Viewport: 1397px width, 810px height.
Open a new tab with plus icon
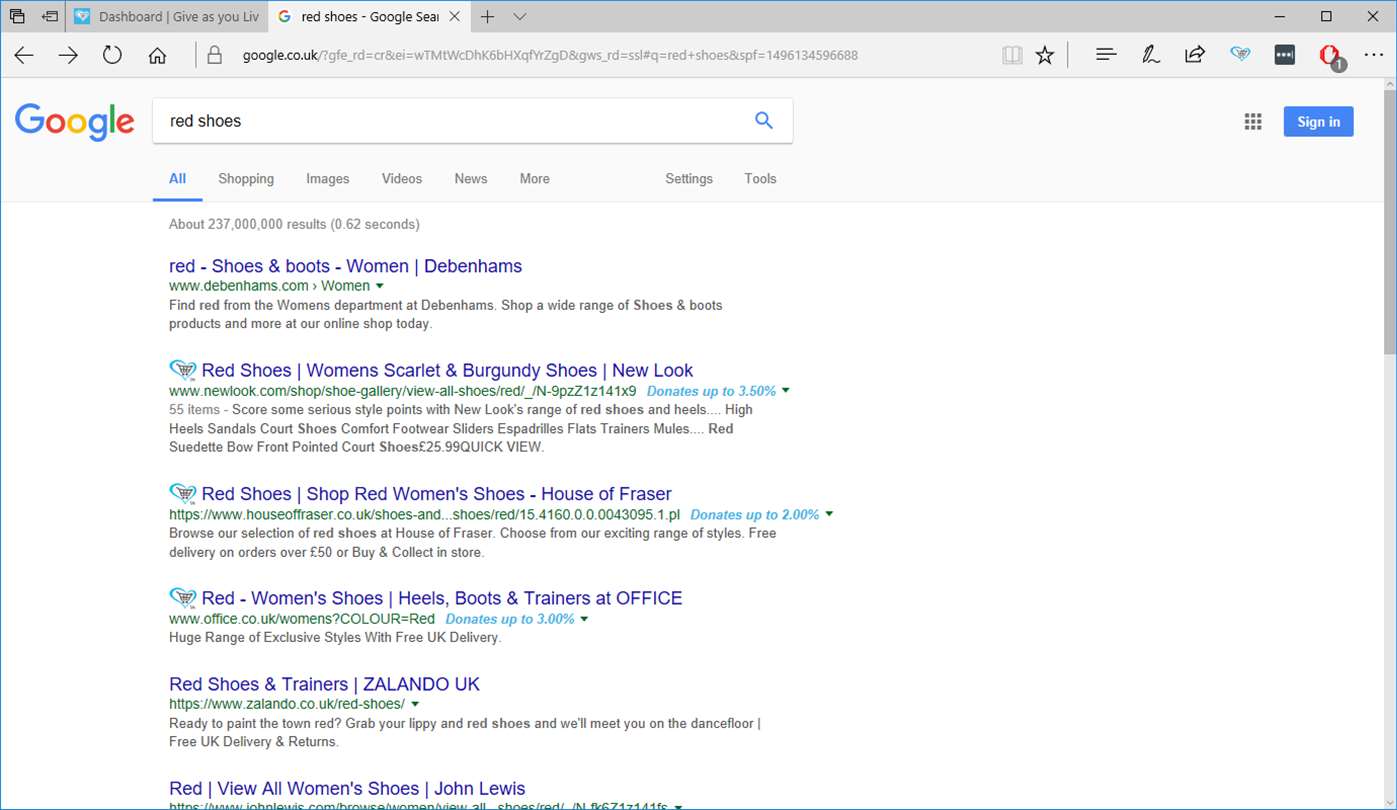click(487, 17)
